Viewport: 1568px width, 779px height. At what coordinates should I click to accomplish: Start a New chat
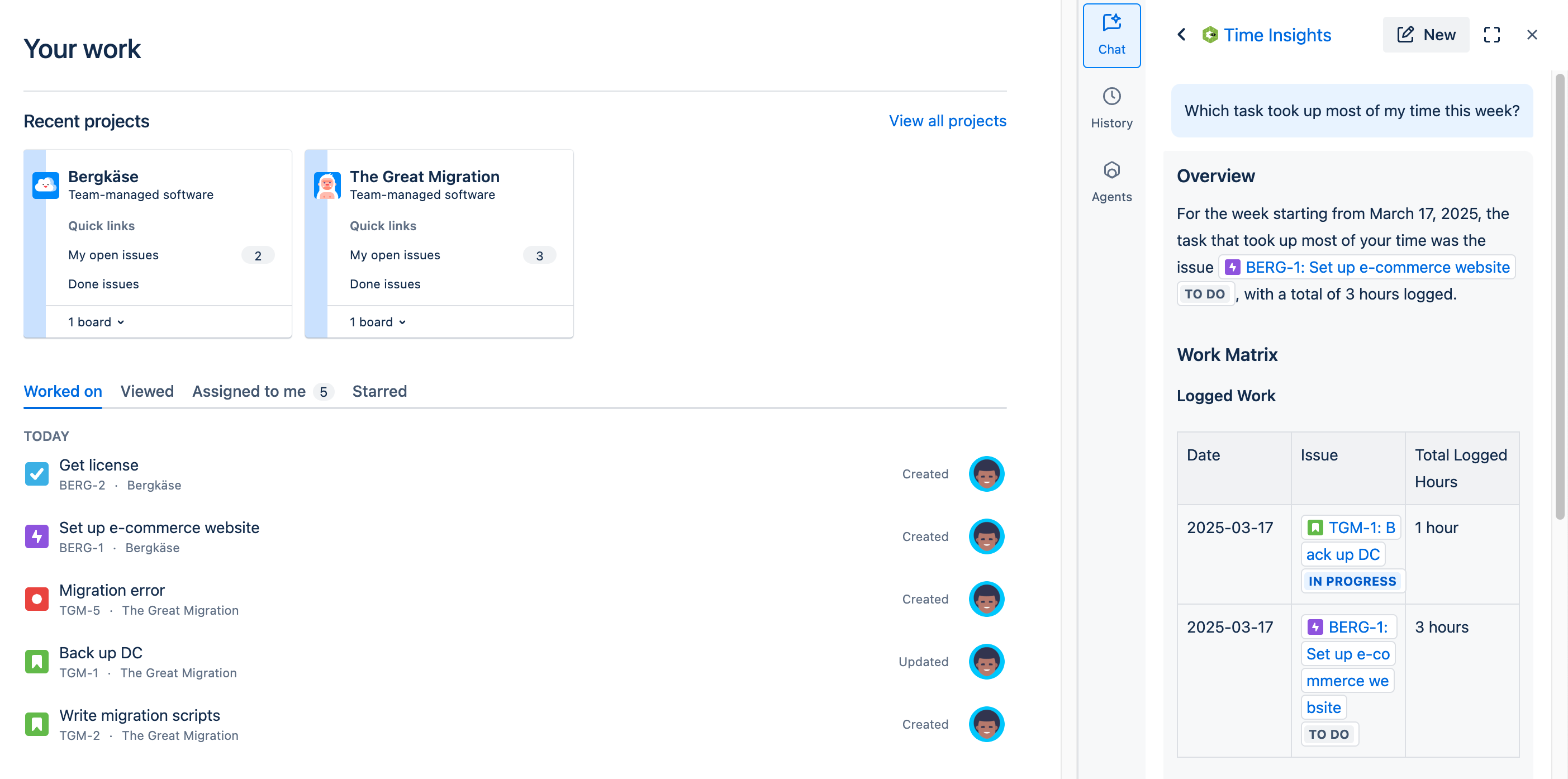(1426, 35)
